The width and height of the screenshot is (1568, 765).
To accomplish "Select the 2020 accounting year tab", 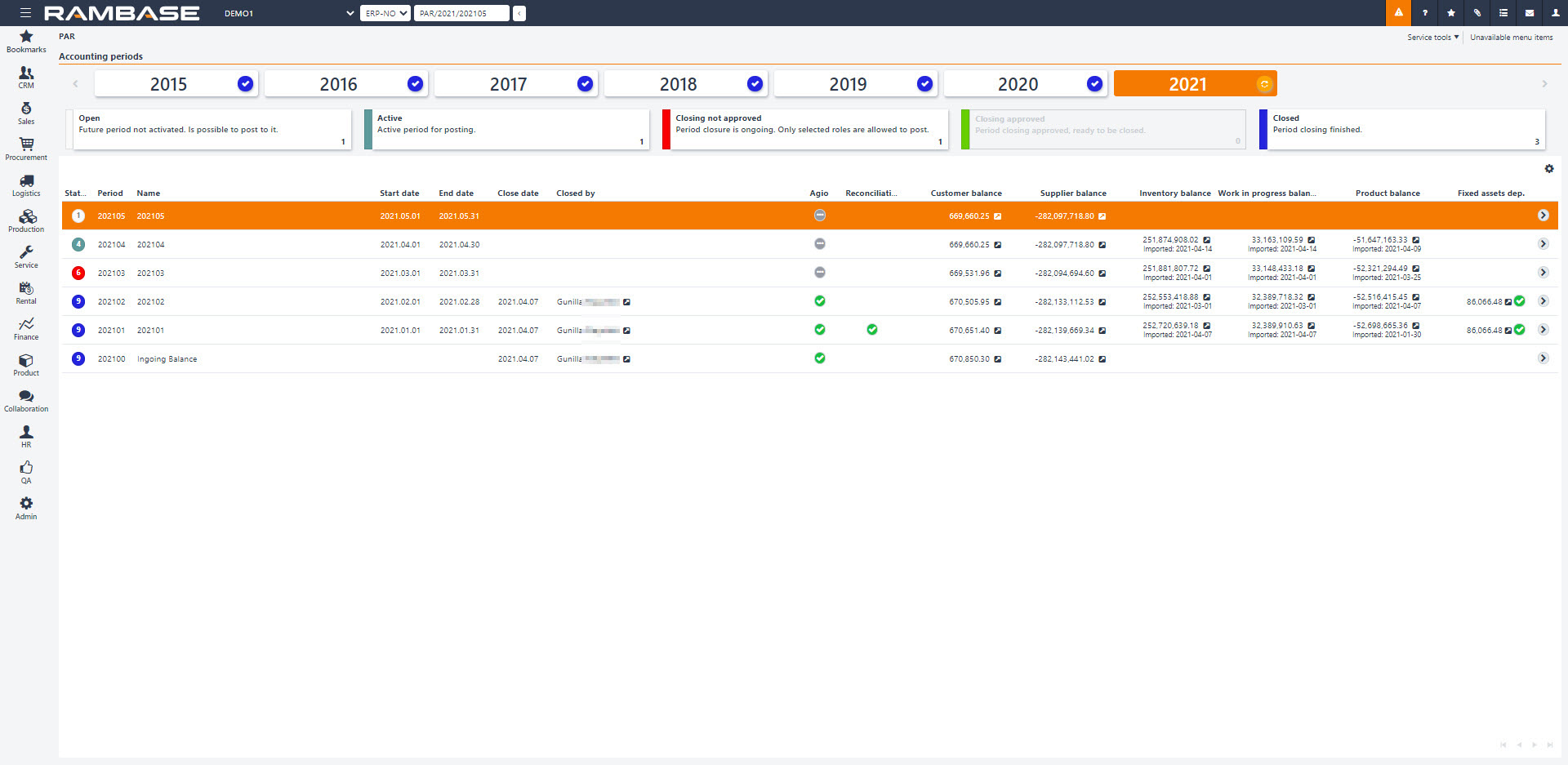I will (x=1024, y=84).
